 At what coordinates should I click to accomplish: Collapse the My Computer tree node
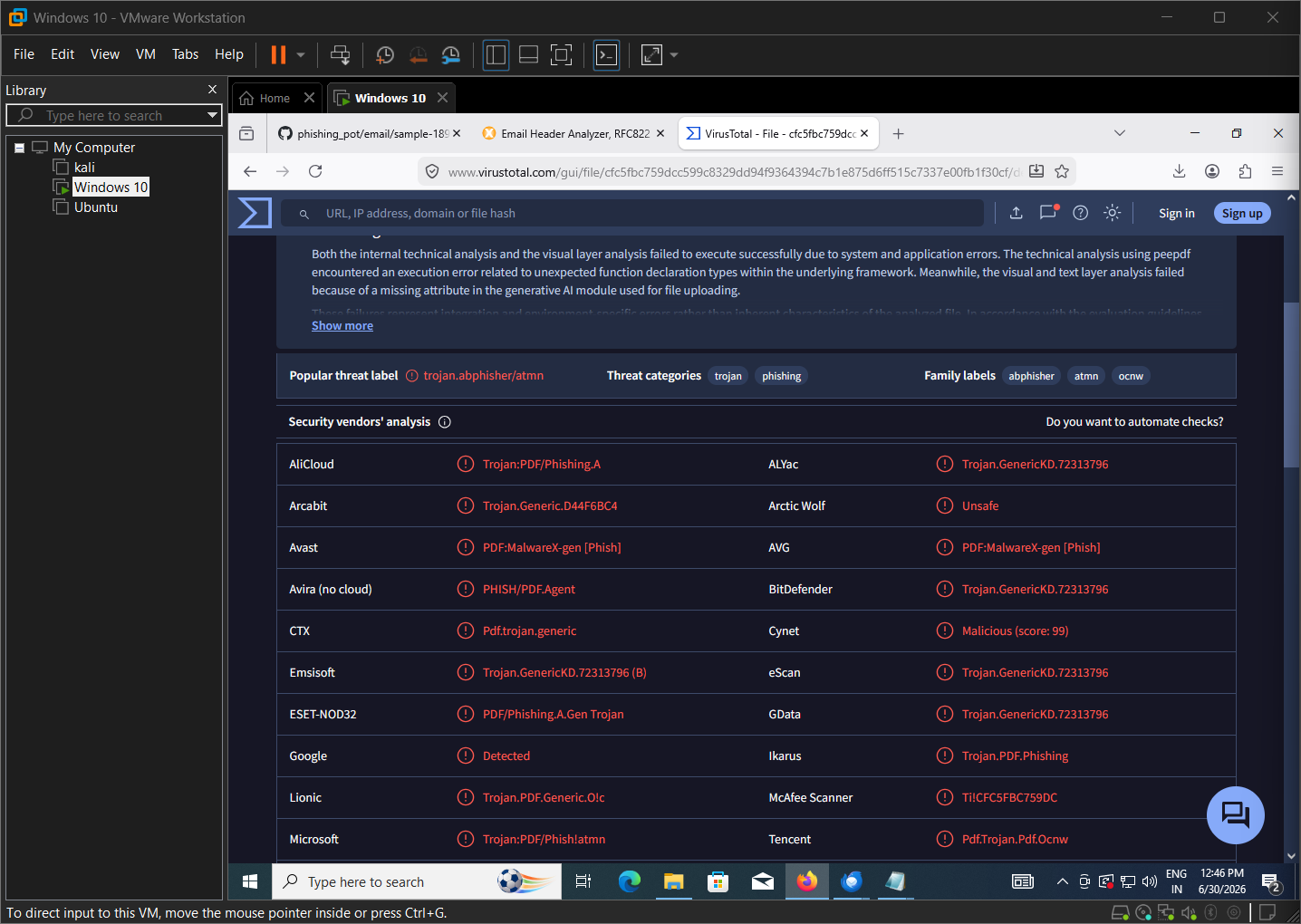coord(19,148)
